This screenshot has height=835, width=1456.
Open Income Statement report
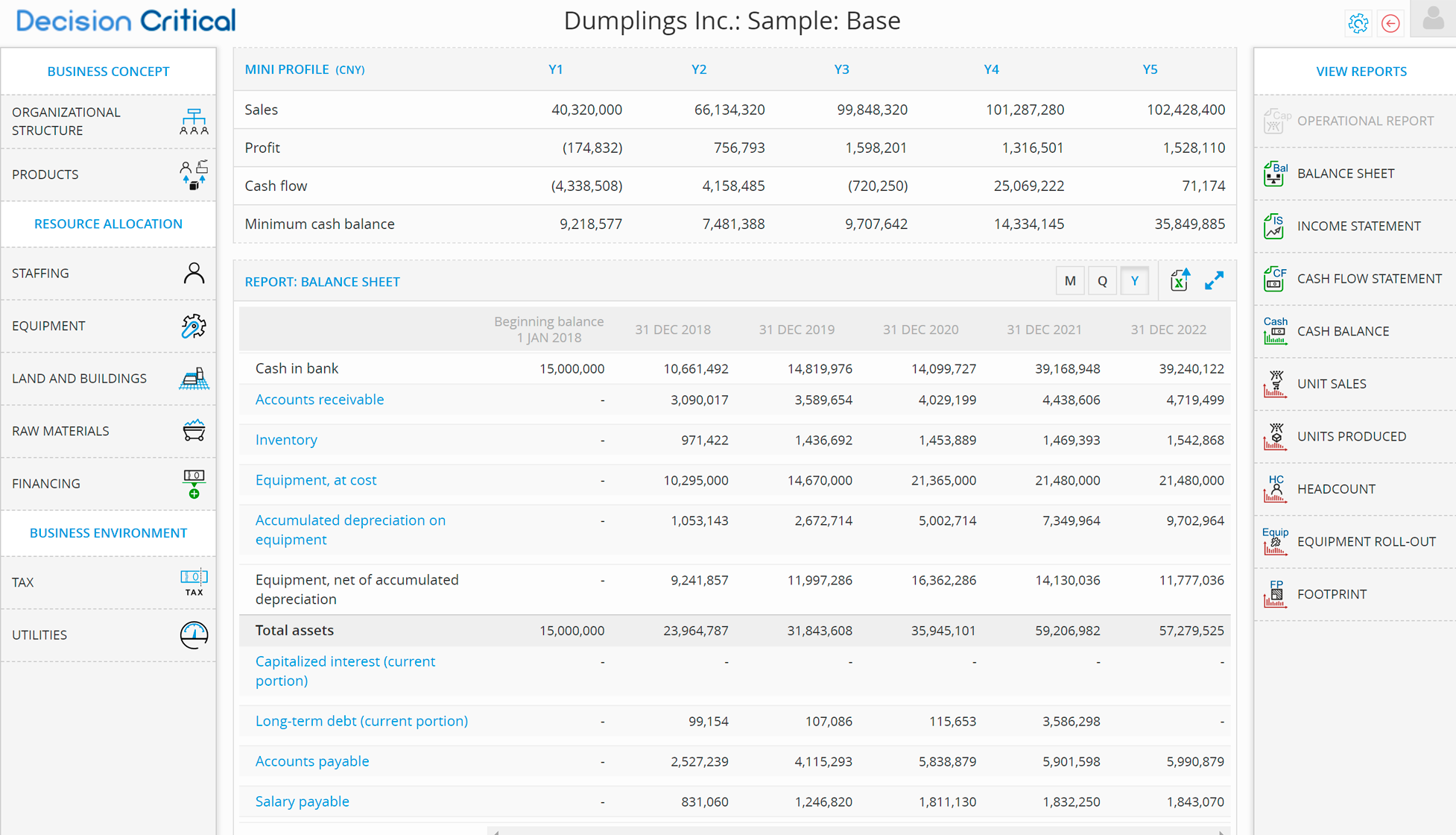point(1358,226)
